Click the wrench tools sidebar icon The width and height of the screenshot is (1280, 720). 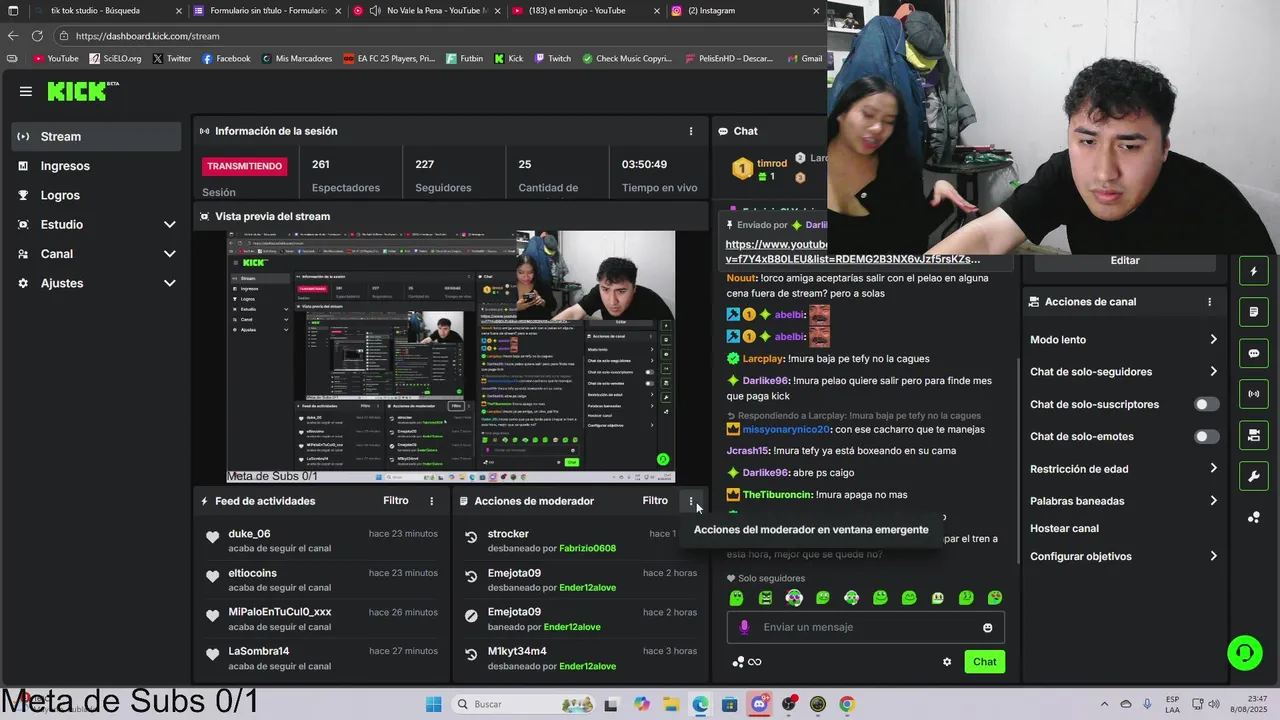pos(1254,476)
